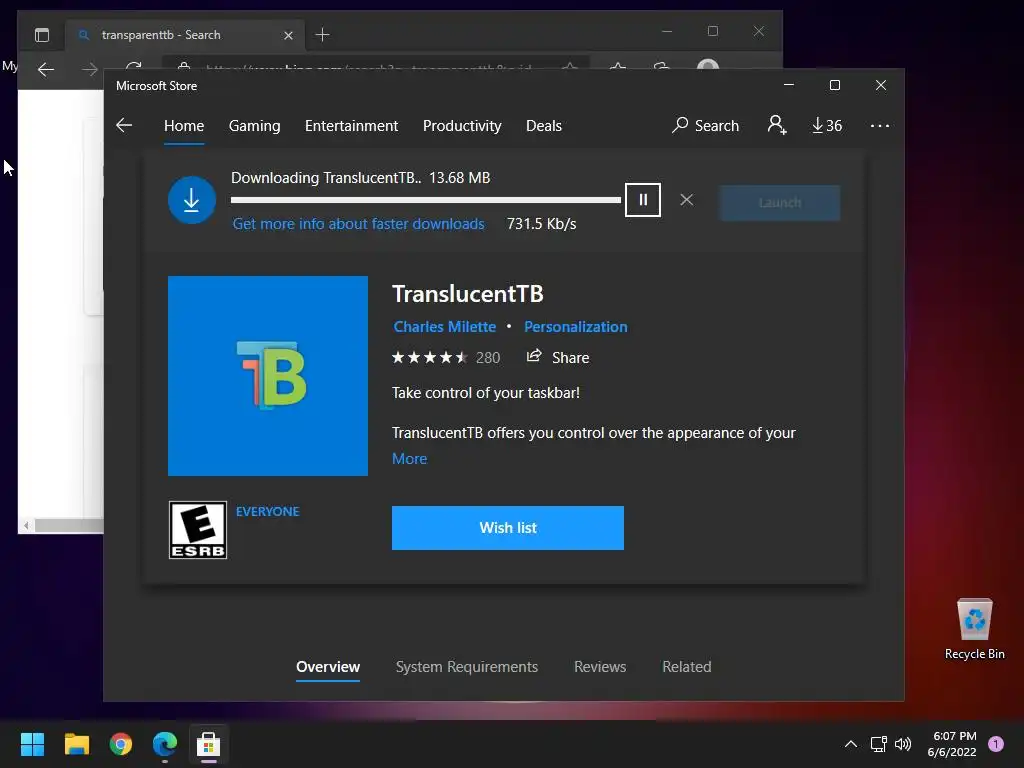Open the EVERYONE rating link
The image size is (1024, 768).
click(x=268, y=511)
